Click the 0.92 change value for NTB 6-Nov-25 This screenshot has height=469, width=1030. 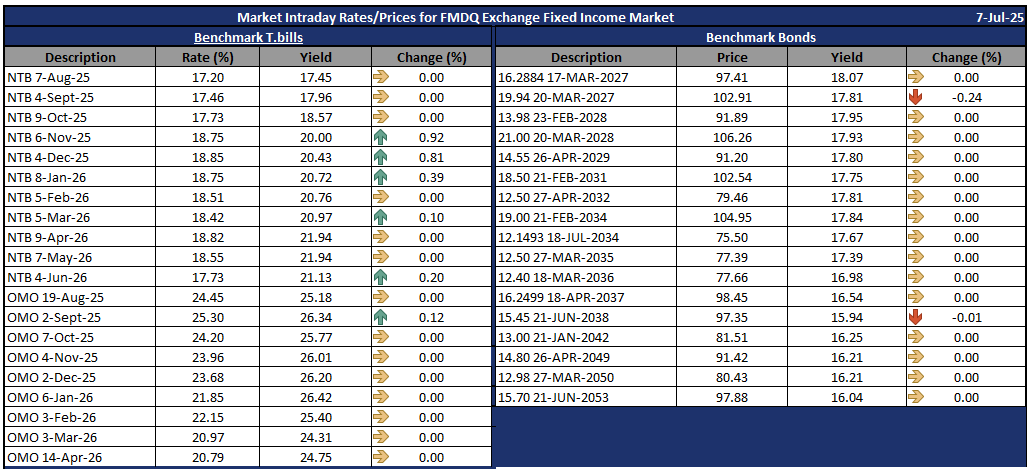(x=432, y=137)
